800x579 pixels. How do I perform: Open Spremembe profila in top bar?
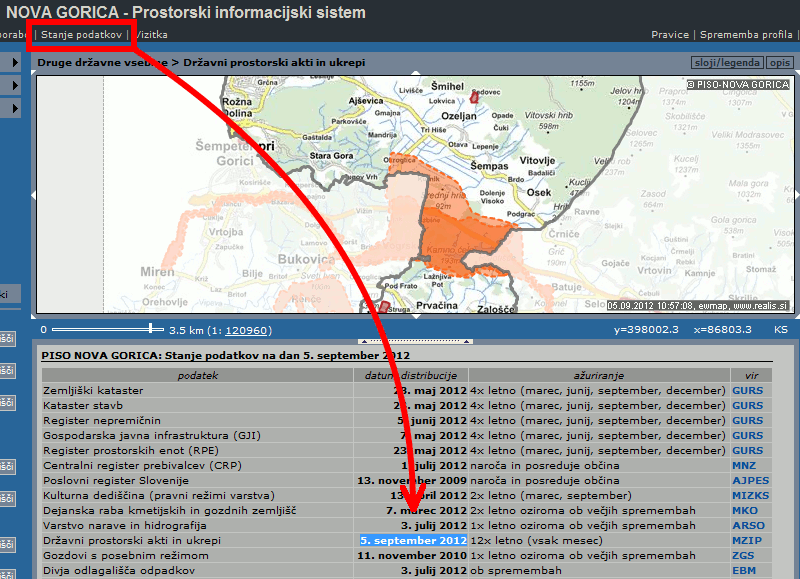(x=746, y=35)
